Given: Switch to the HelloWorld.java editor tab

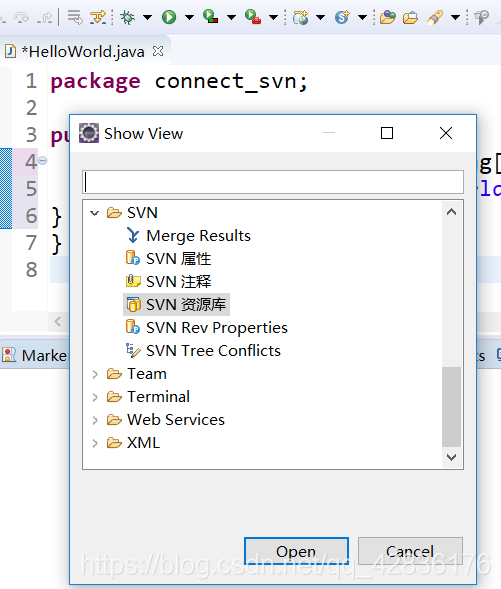Looking at the screenshot, I should tap(83, 51).
